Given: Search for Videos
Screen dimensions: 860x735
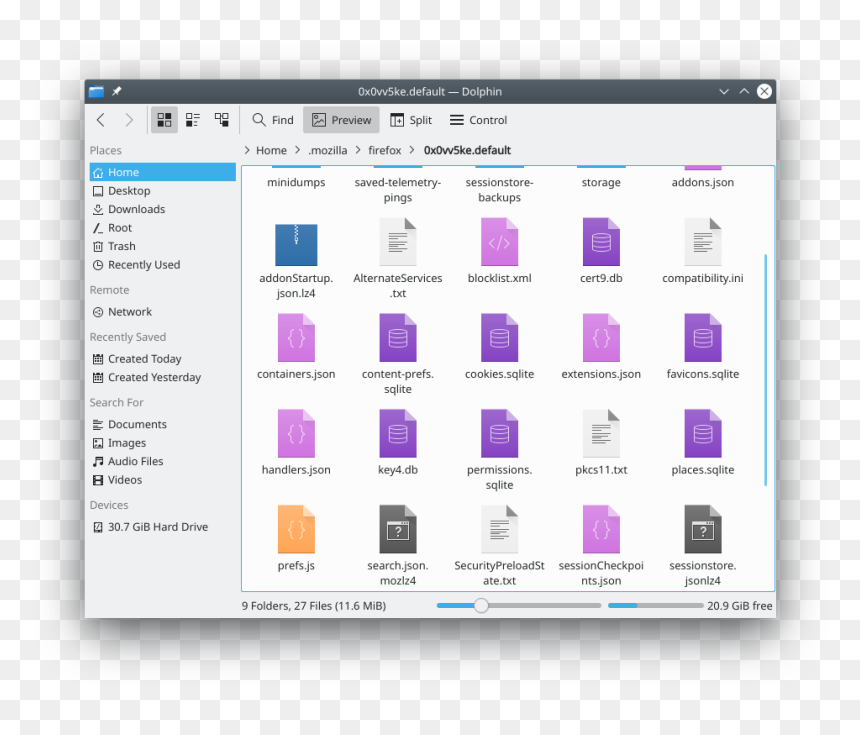Looking at the screenshot, I should (x=162, y=480).
